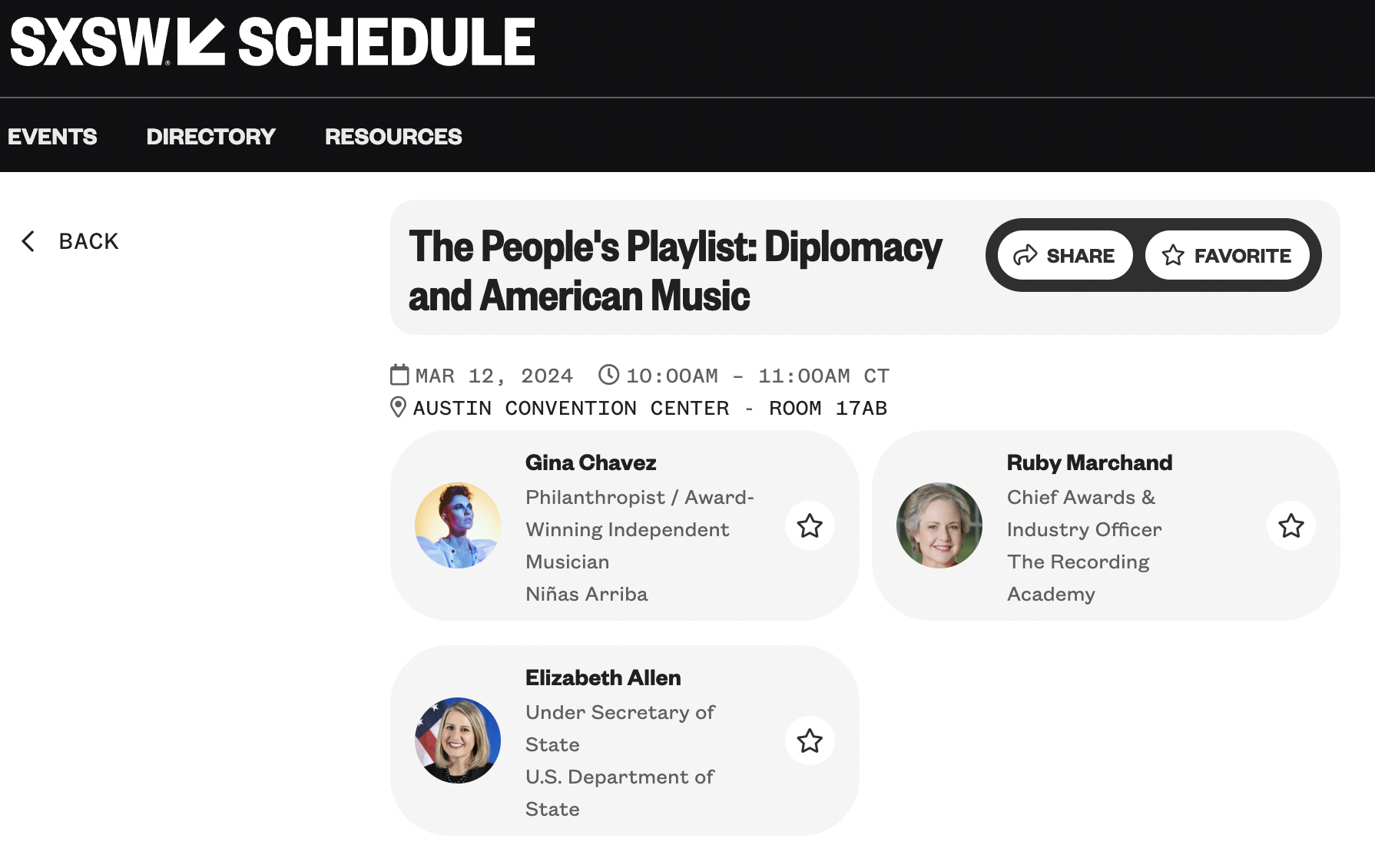Click the Elizabeth Allen name link
Screen dimensions: 1375x868
pos(603,678)
